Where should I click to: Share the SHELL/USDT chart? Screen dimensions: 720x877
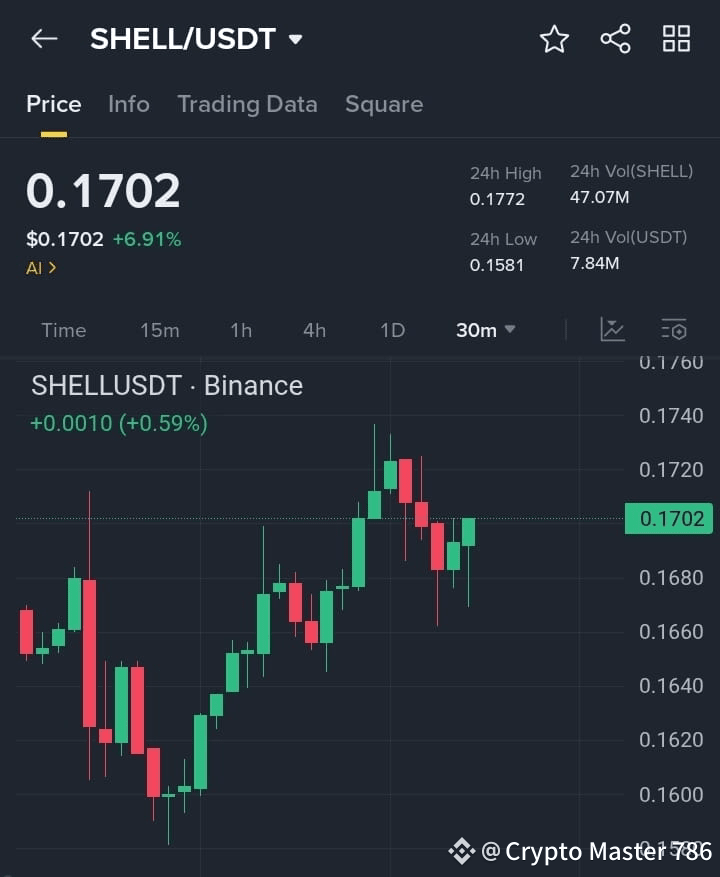[615, 39]
